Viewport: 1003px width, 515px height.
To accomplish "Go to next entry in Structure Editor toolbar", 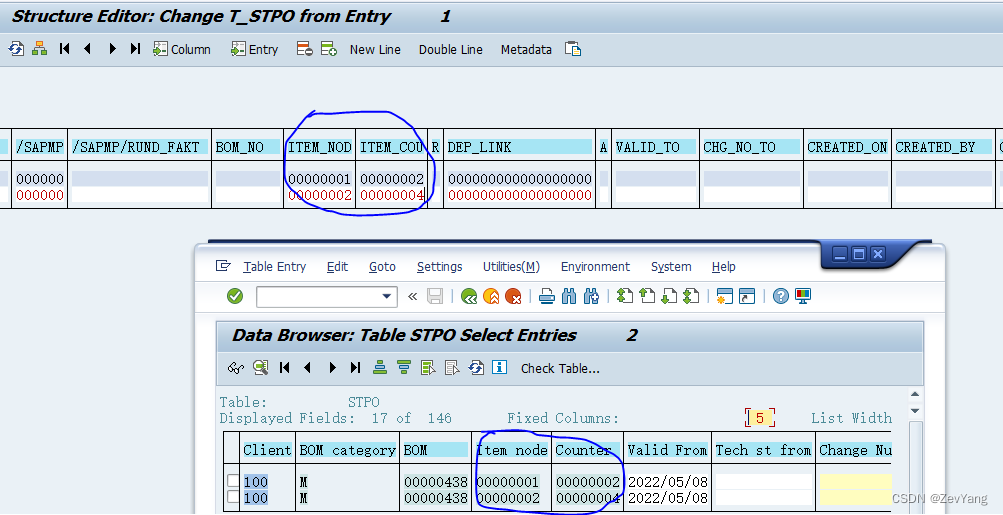I will click(x=112, y=49).
